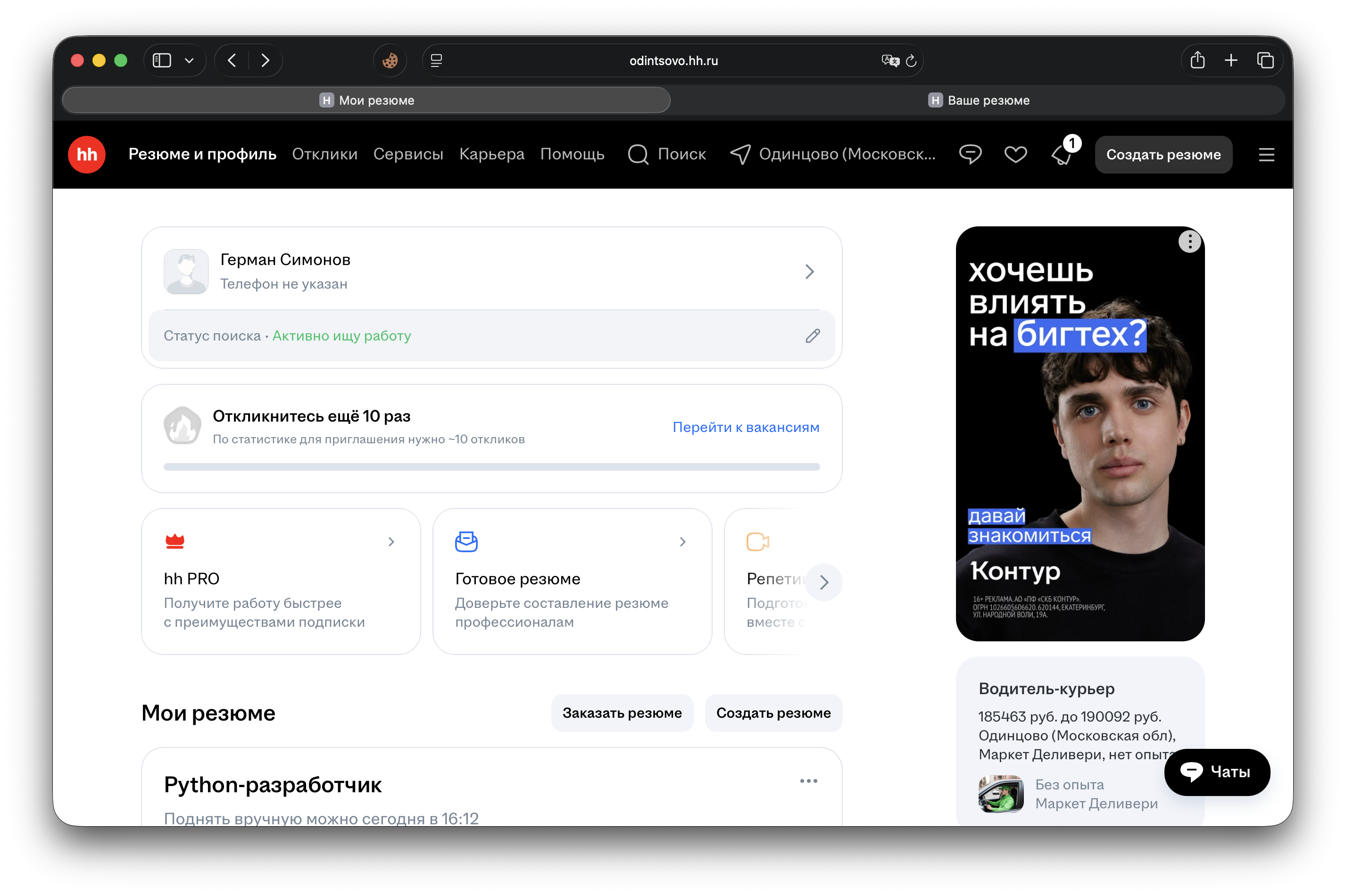The width and height of the screenshot is (1346, 896).
Task: Open Python-разработчик resume three-dot menu
Action: click(808, 781)
